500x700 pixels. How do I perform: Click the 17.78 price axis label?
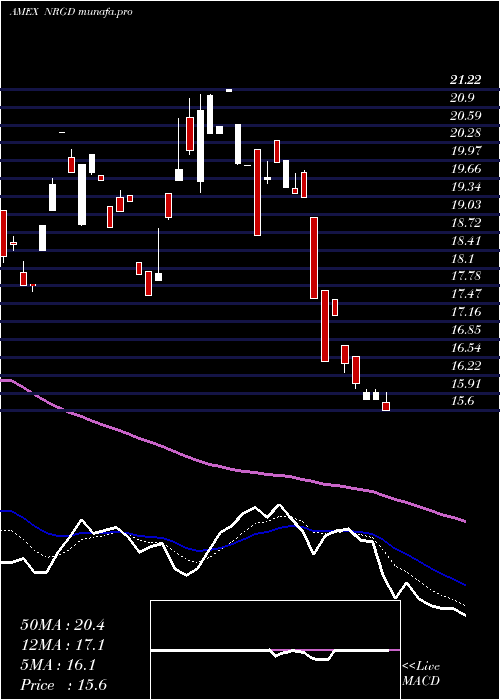pos(466,276)
